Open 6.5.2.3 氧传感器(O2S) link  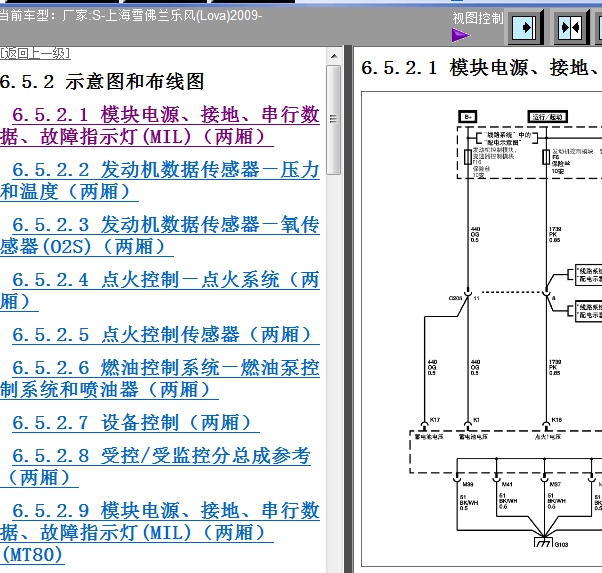click(160, 235)
